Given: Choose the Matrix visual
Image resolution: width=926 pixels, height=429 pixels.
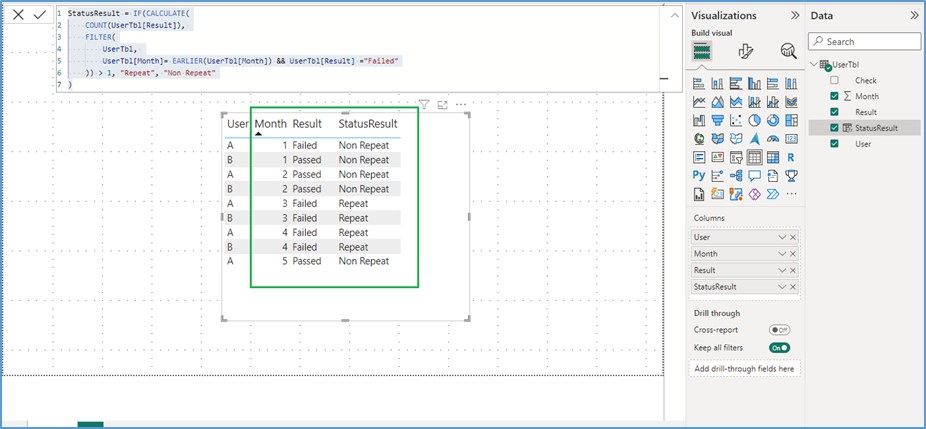Looking at the screenshot, I should 772,157.
